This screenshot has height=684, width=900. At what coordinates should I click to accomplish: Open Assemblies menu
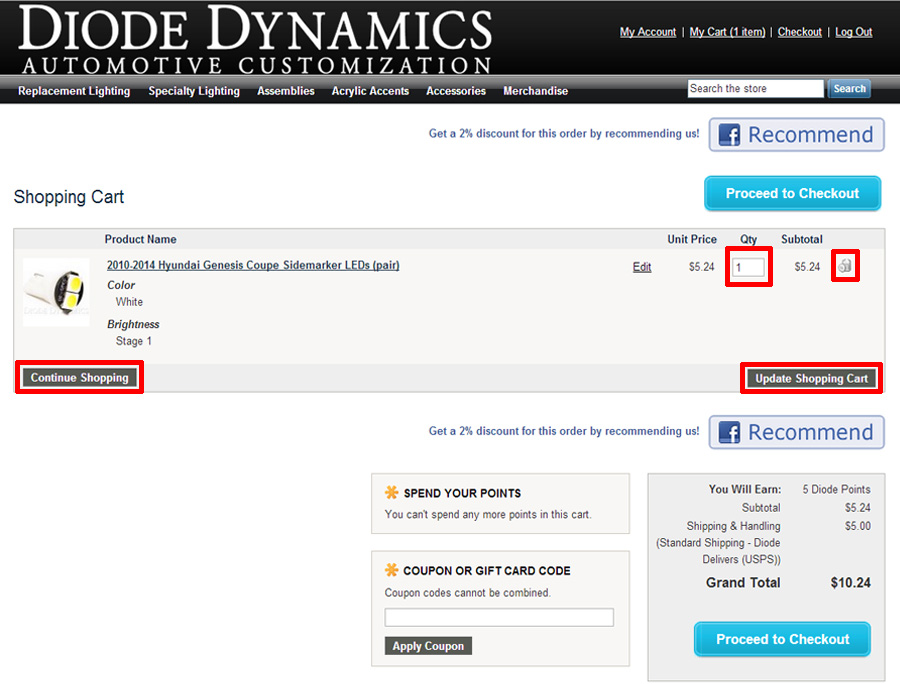pos(286,91)
